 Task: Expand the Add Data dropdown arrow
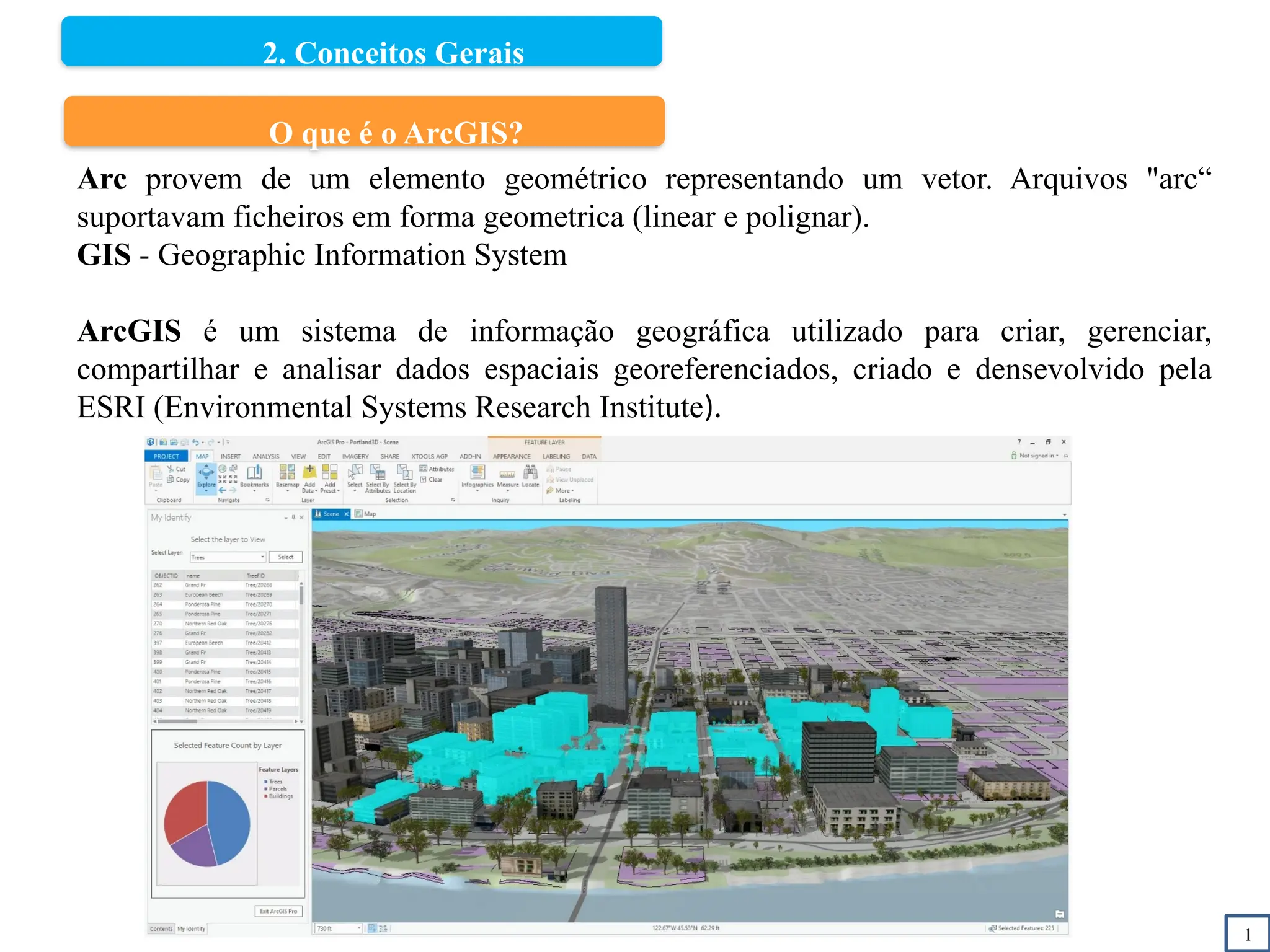(316, 491)
